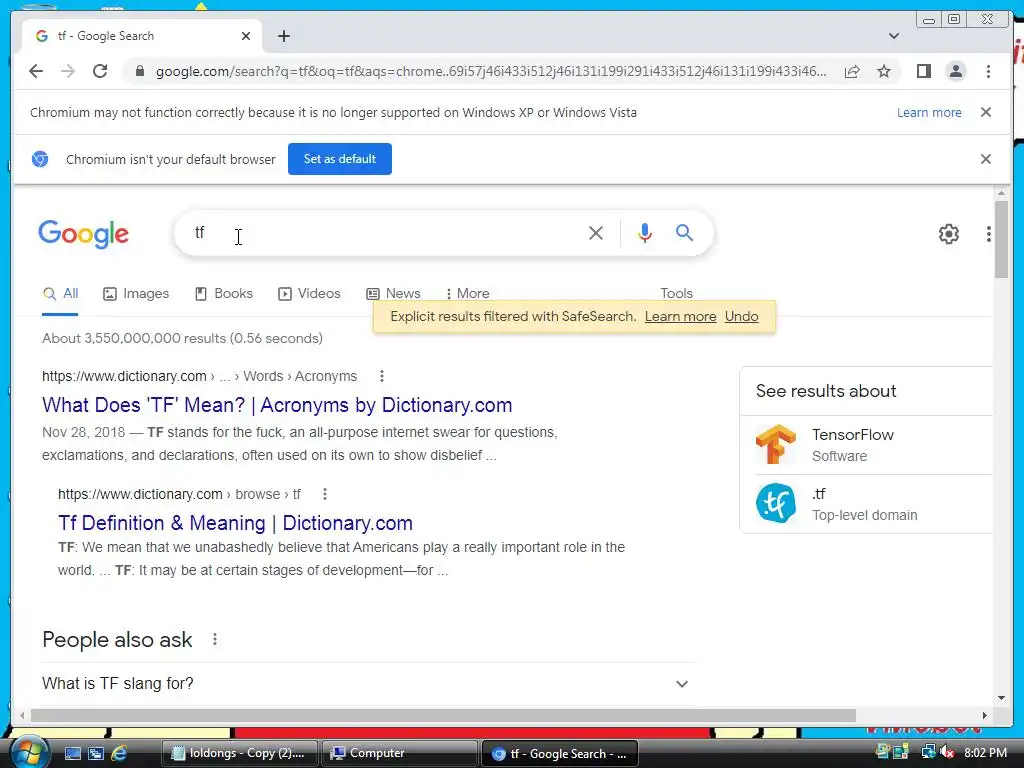Expand 'What is TF slang for?' question
This screenshot has height=768, width=1024.
coord(366,684)
